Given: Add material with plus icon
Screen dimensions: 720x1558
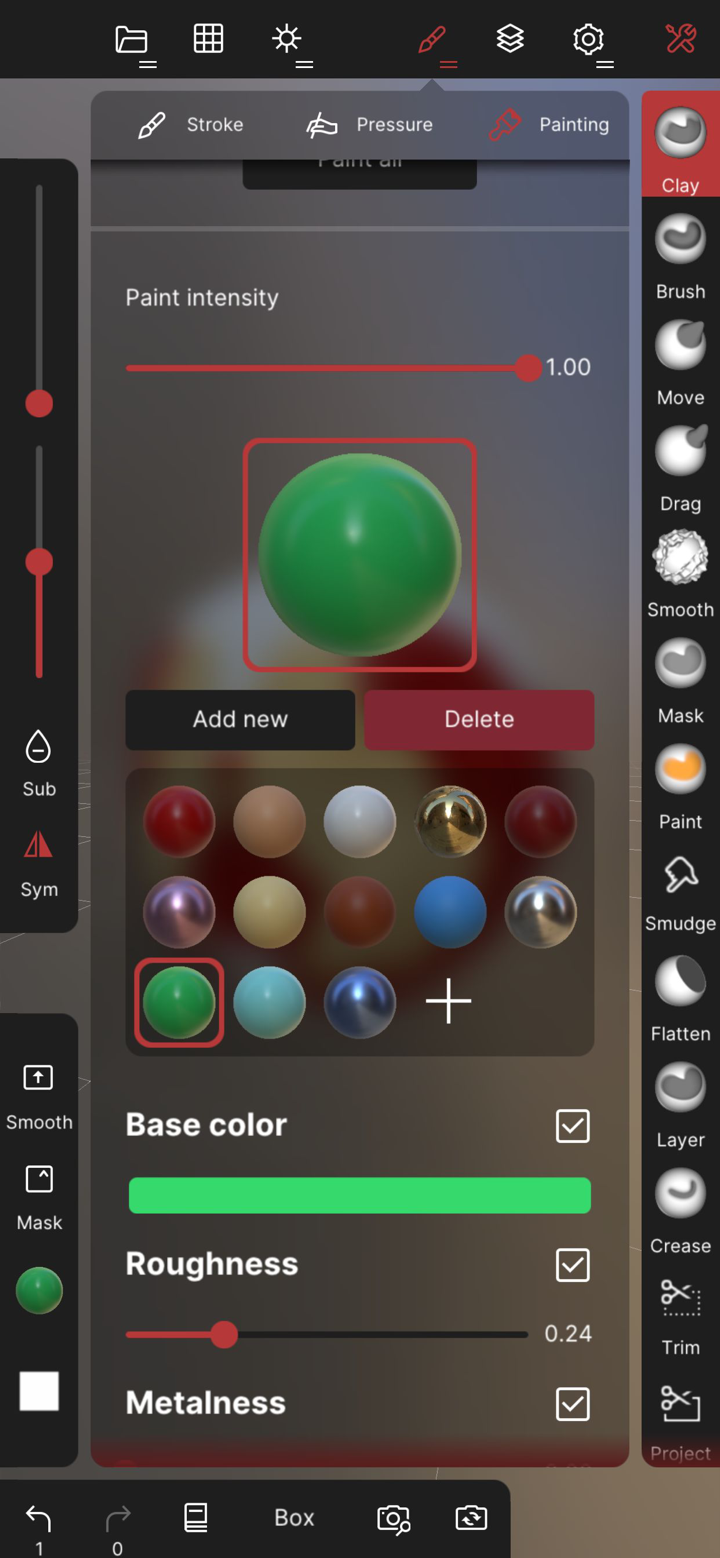Looking at the screenshot, I should tap(448, 1001).
